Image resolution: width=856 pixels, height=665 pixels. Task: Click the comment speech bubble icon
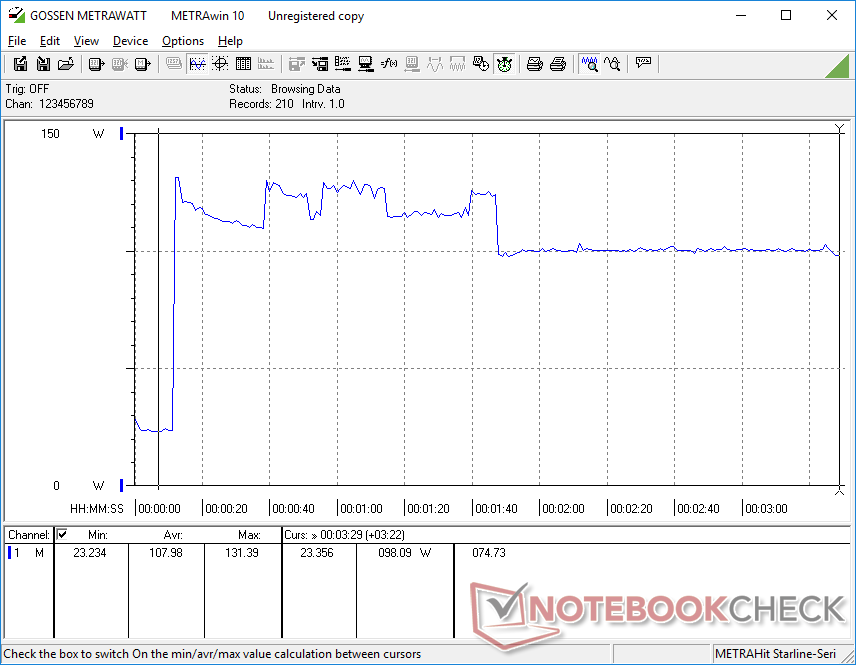coord(644,64)
